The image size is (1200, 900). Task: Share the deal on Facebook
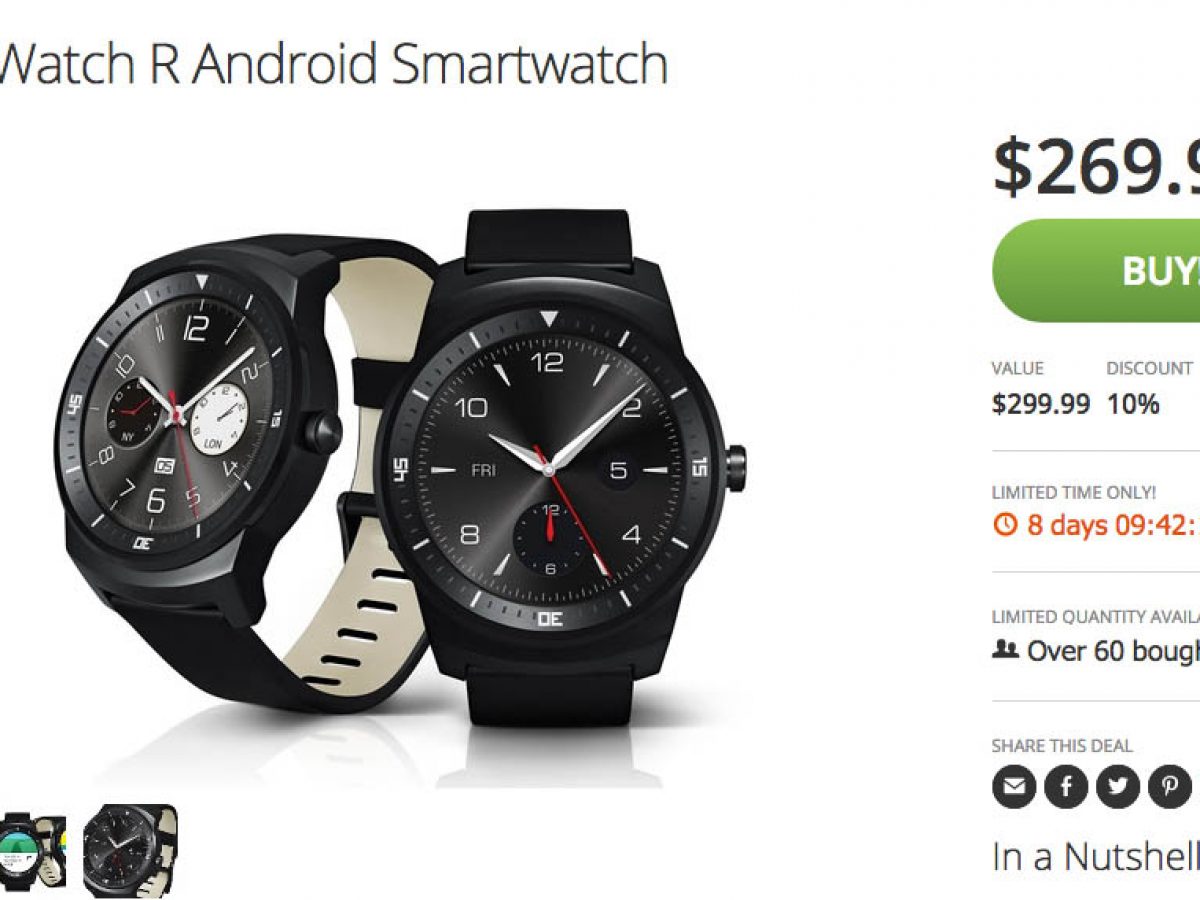click(1066, 787)
